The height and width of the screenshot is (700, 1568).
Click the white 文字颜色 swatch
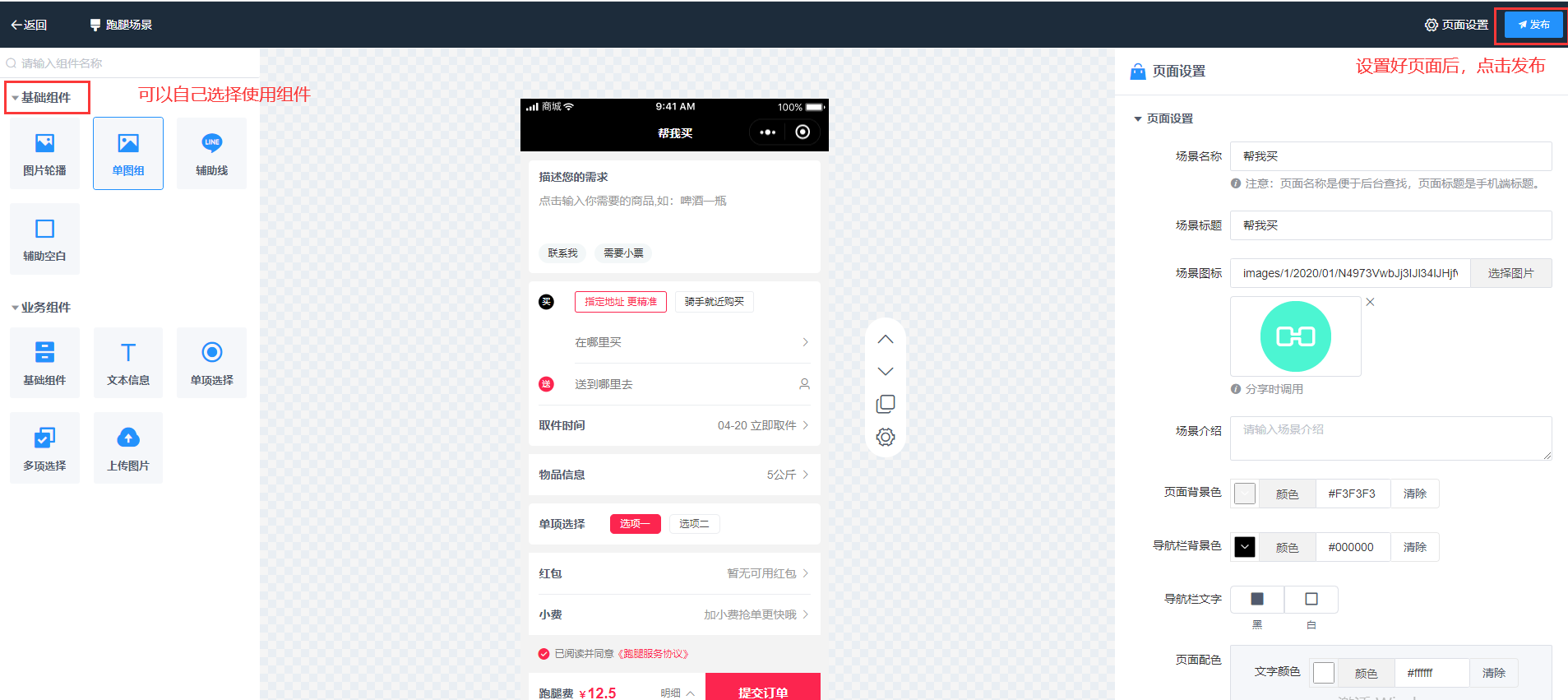[1324, 673]
